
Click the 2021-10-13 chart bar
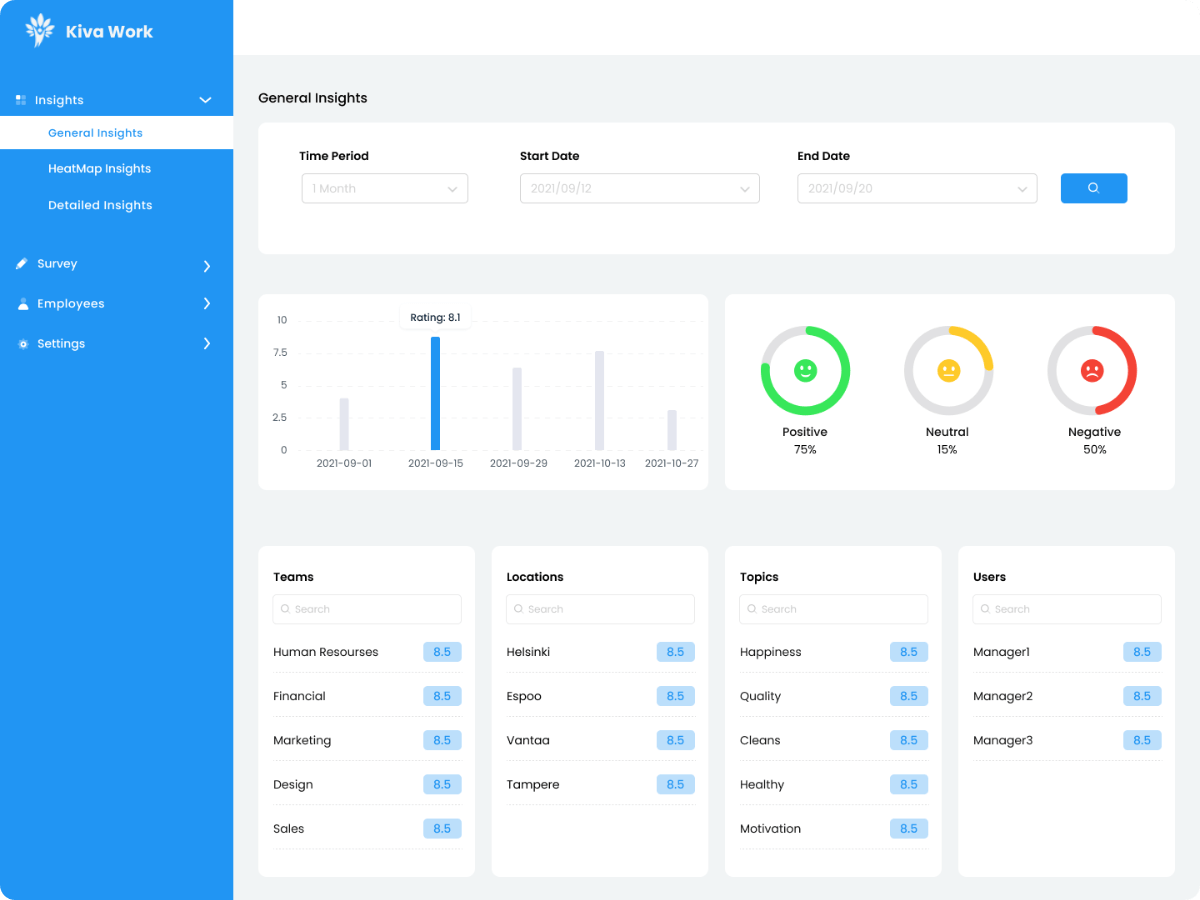599,401
